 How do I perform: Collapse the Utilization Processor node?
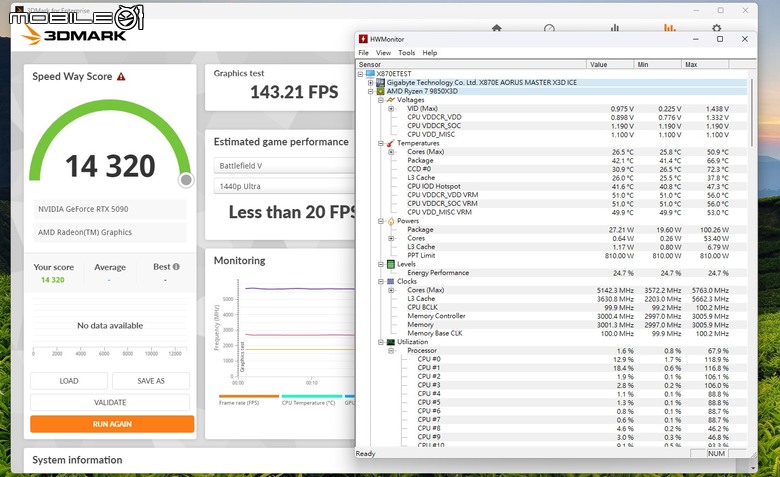click(391, 351)
